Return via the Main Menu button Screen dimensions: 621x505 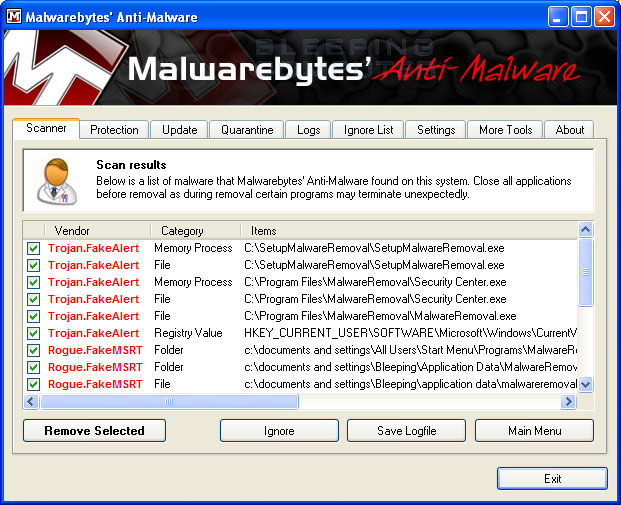click(535, 431)
